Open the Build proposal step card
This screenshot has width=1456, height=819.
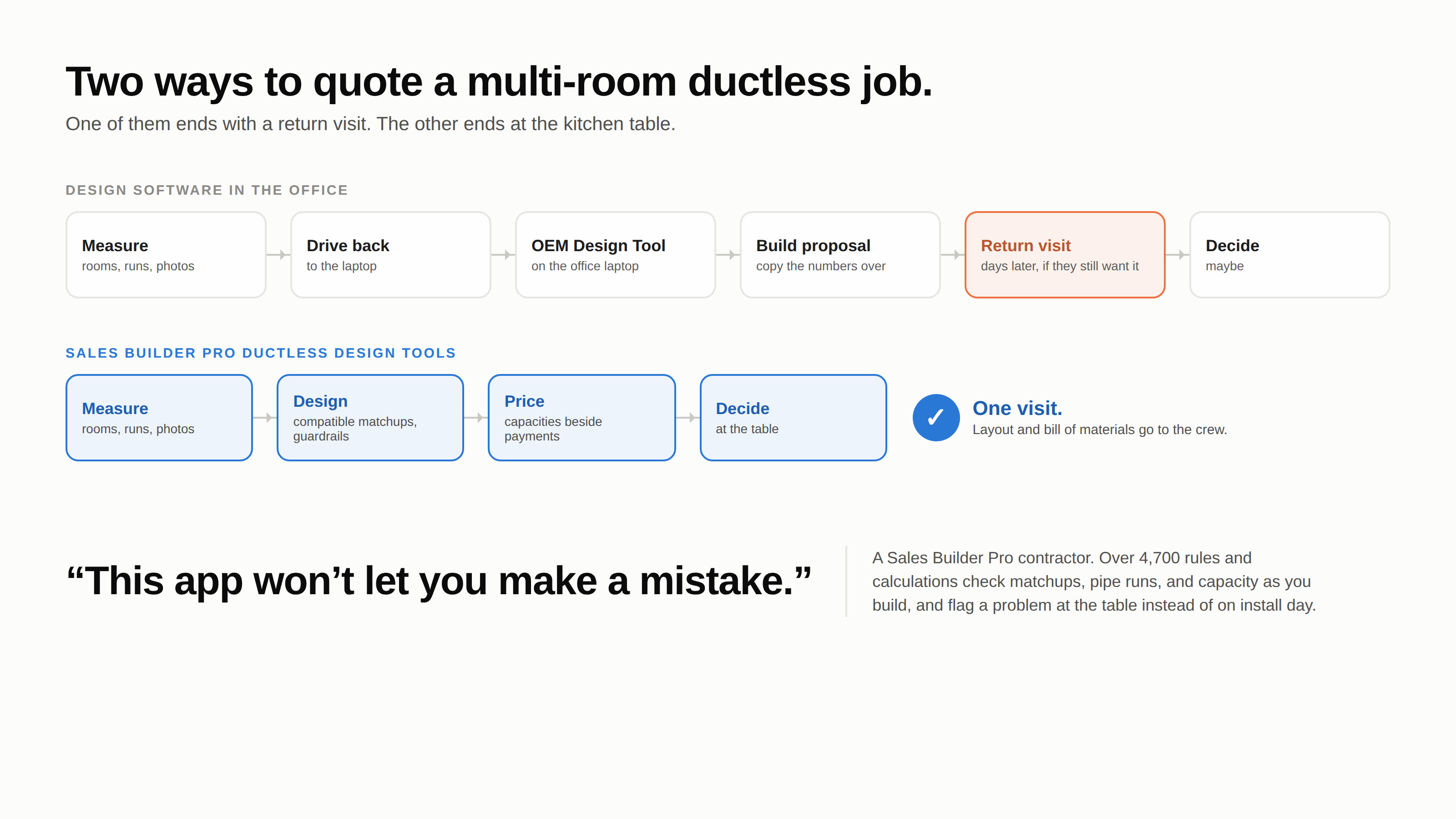(840, 255)
